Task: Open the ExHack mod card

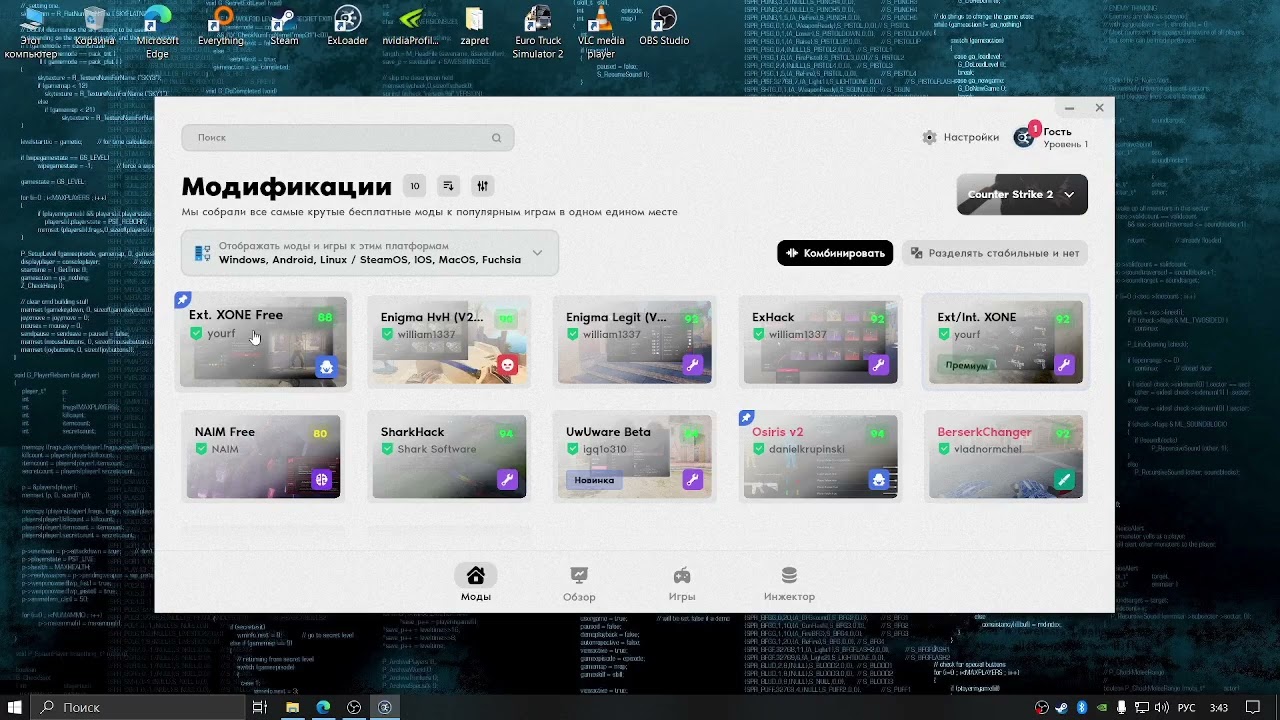Action: tap(820, 342)
